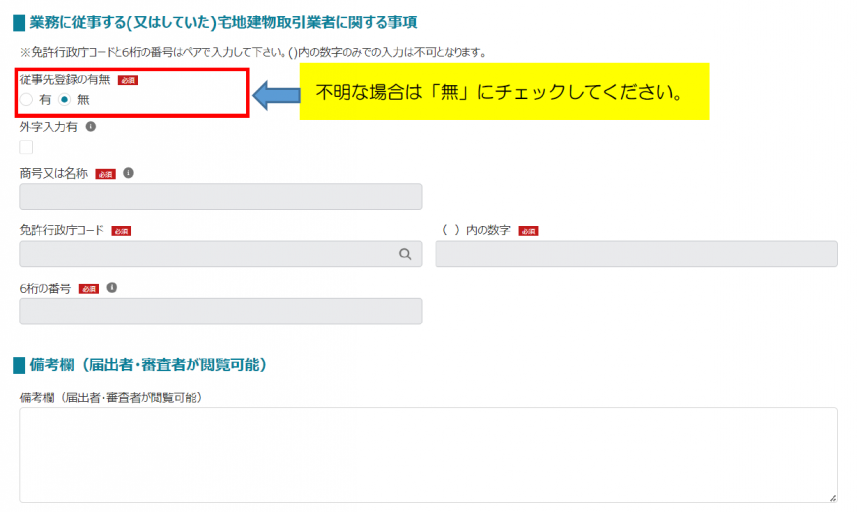
Task: Check the 外字入力有 checkbox
Action: click(x=26, y=147)
